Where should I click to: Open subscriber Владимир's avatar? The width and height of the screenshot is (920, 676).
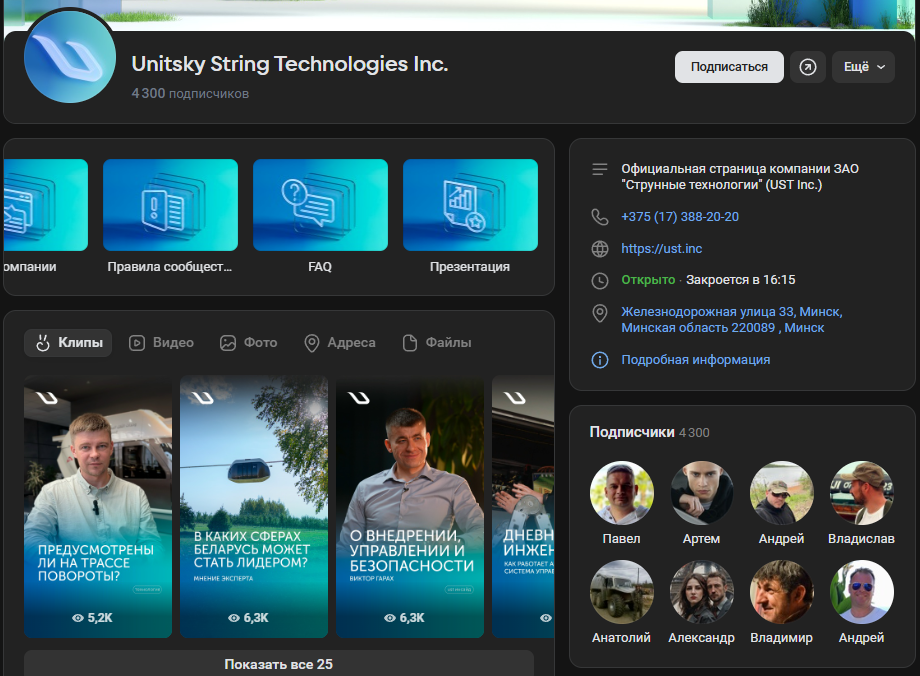tap(782, 592)
